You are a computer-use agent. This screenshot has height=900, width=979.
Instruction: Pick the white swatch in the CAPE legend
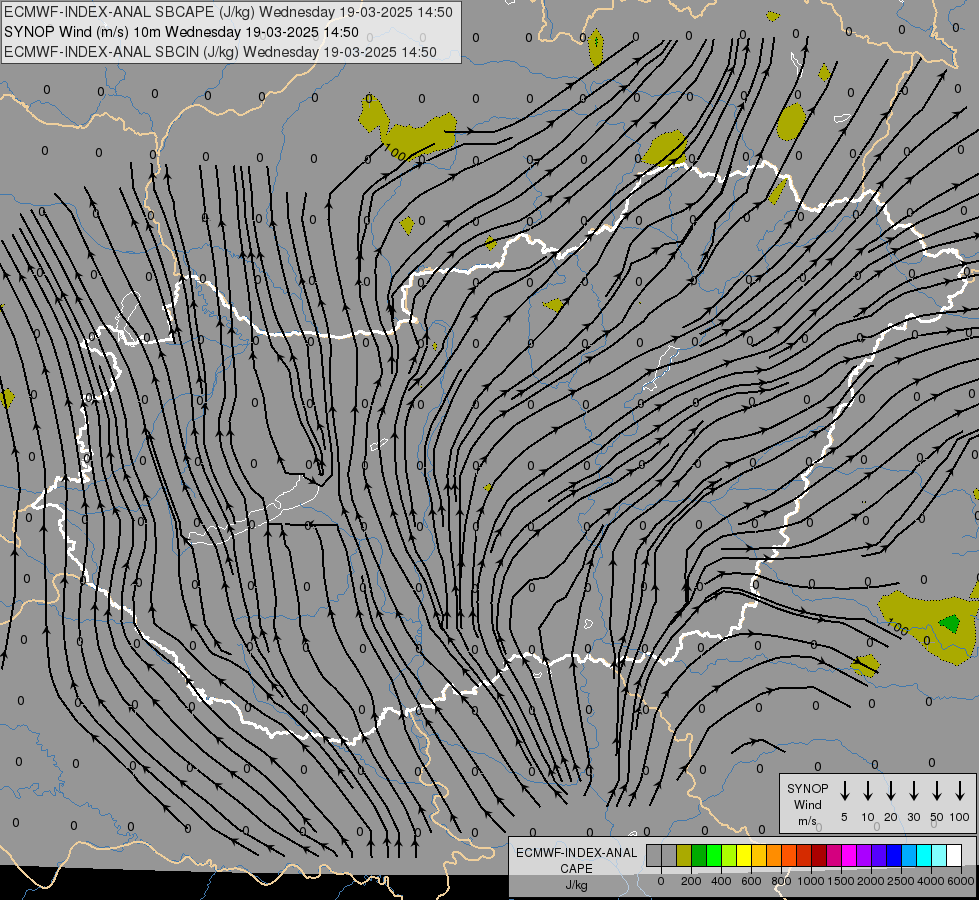click(x=954, y=855)
